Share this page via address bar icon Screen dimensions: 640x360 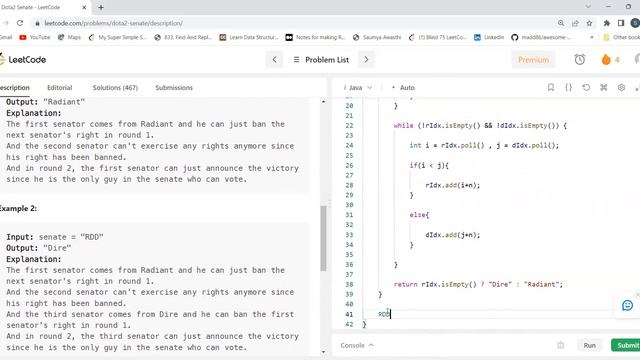click(575, 23)
